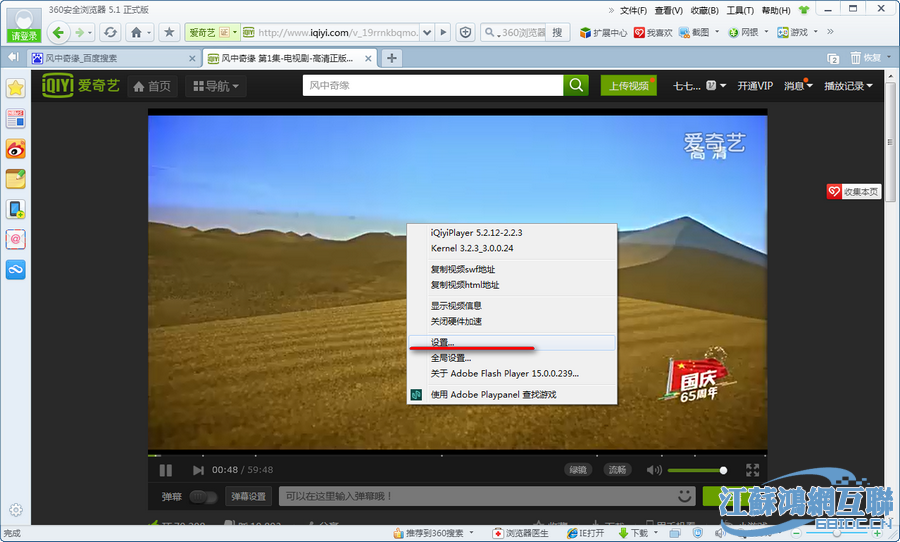Open the mobile phone icon in the left sidebar
Image resolution: width=900 pixels, height=542 pixels.
[15, 209]
